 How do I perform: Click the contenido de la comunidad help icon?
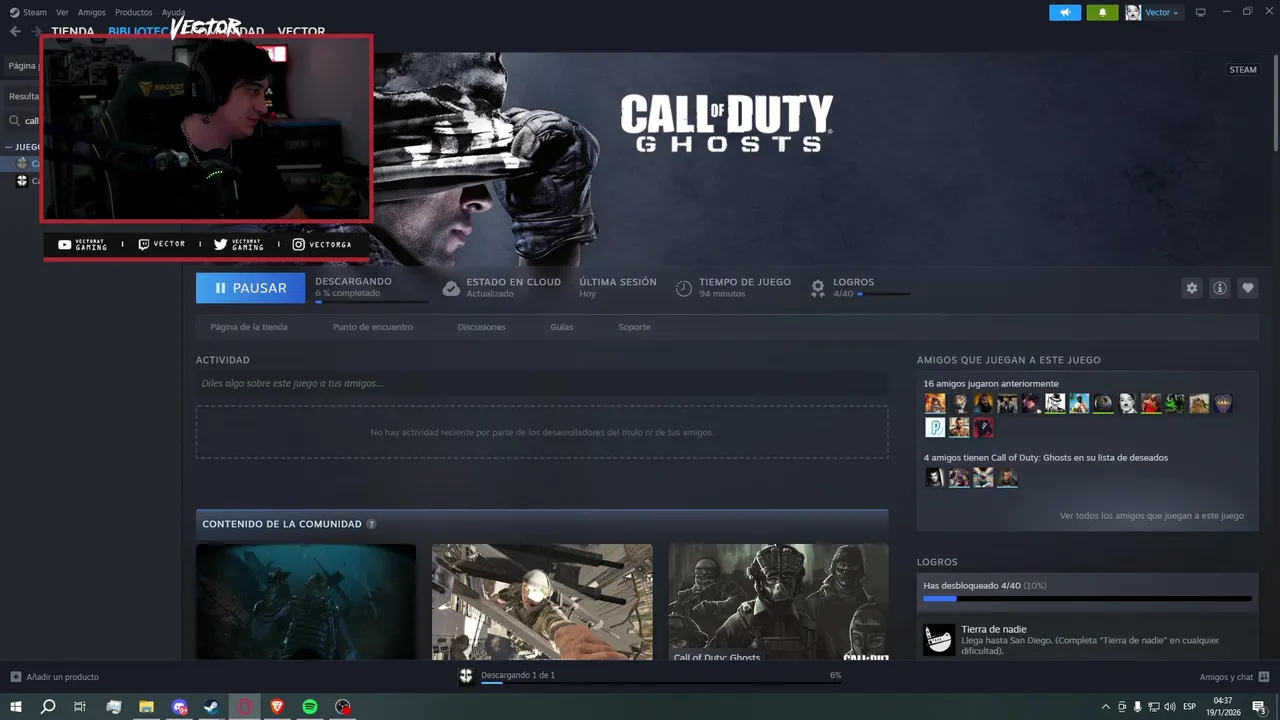click(371, 524)
